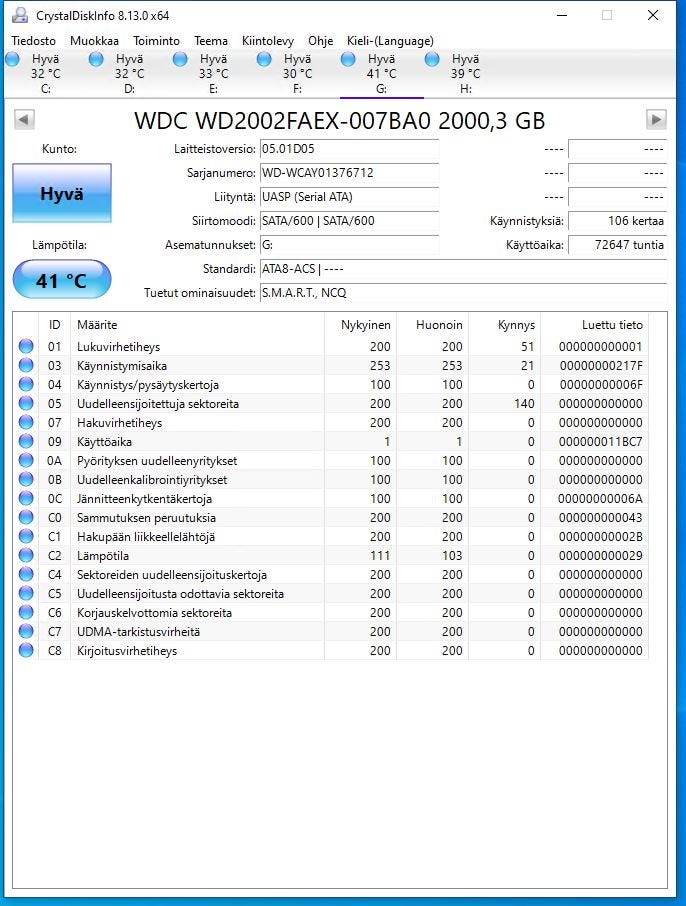Open the Kieli-(Language) menu

pyautogui.click(x=390, y=41)
